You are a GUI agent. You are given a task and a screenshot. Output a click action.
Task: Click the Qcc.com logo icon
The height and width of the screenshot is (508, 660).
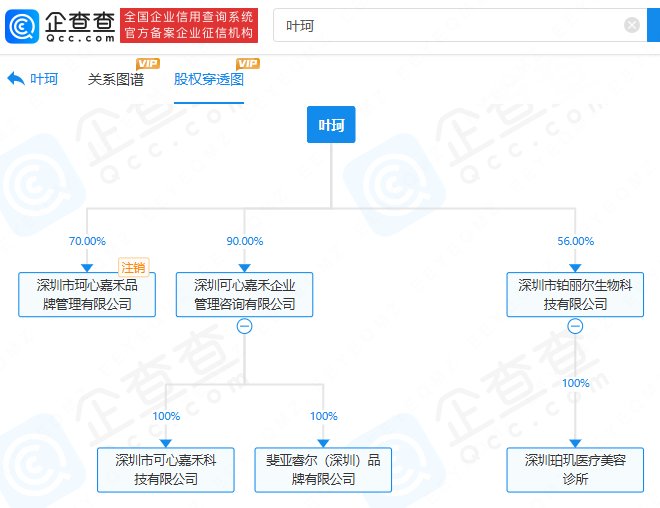tap(22, 26)
